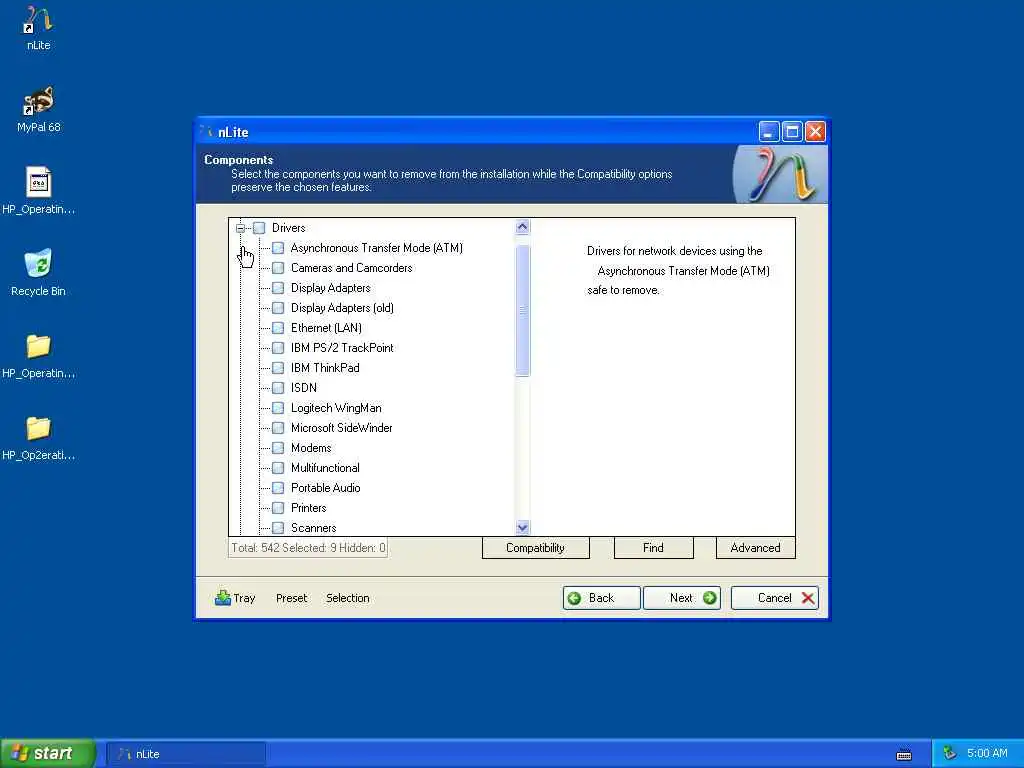Check the Microsoft SideWinder checkbox
1024x768 pixels.
click(278, 428)
